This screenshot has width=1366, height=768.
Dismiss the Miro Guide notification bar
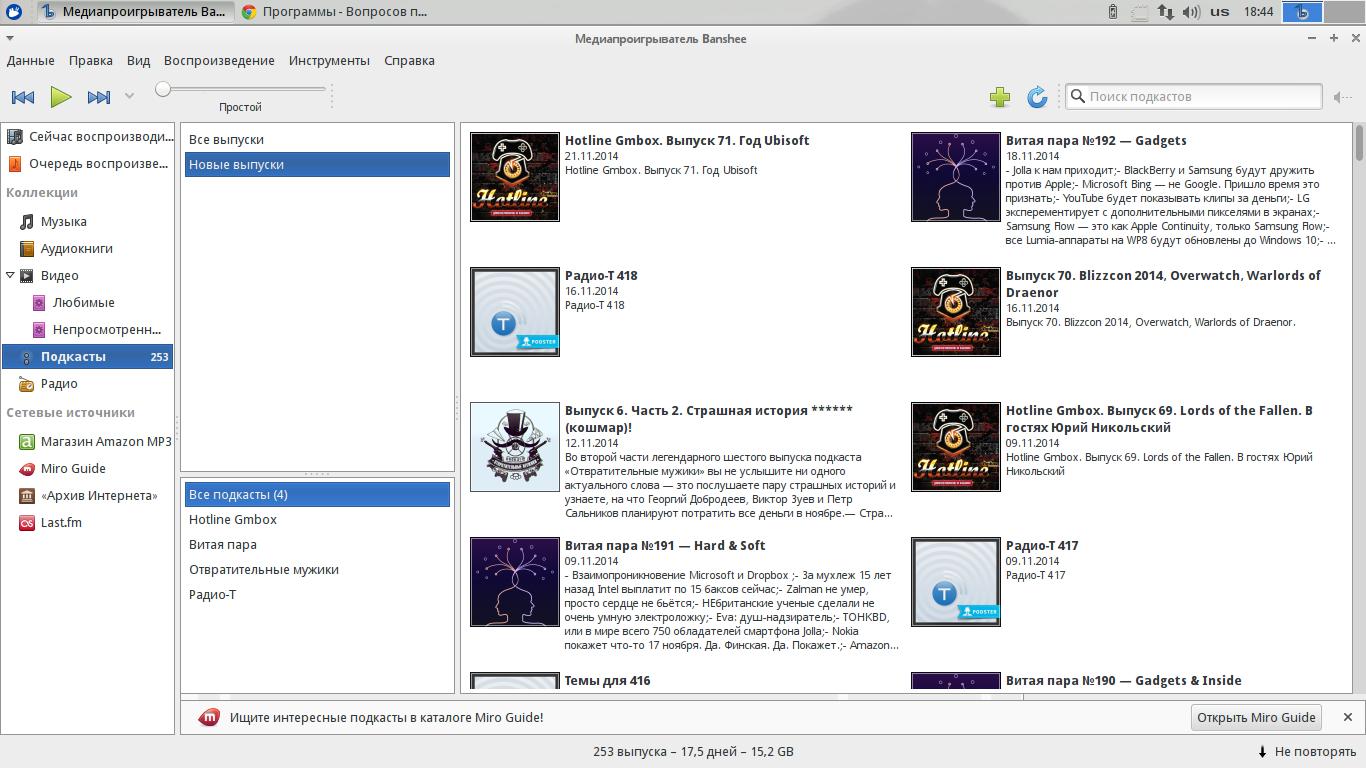(1347, 717)
